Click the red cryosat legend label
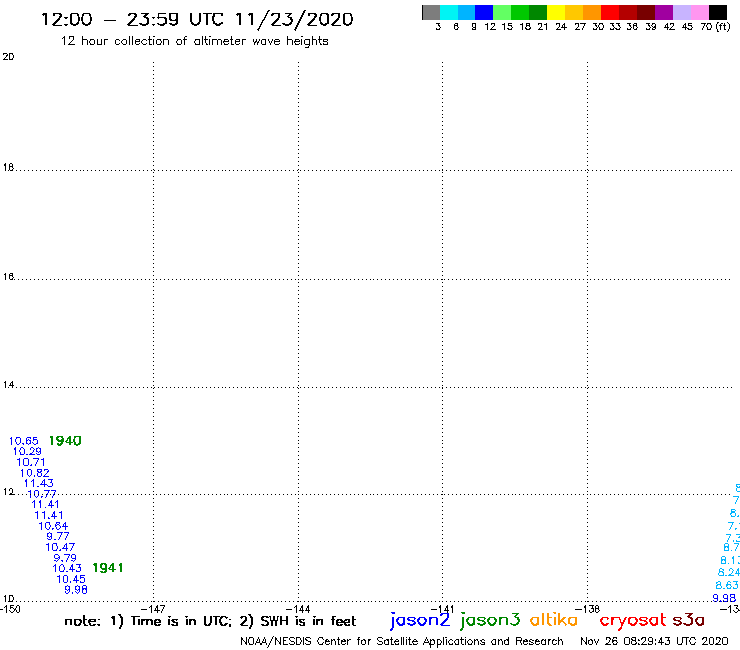 coord(632,620)
